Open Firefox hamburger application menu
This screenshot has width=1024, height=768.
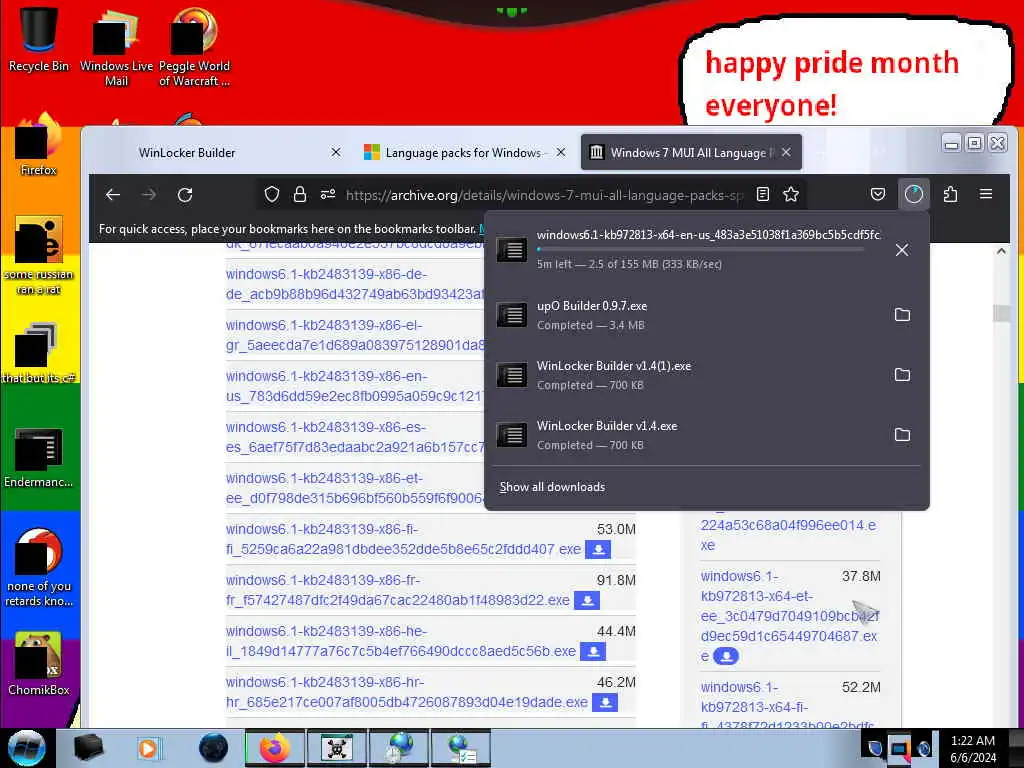[x=986, y=195]
